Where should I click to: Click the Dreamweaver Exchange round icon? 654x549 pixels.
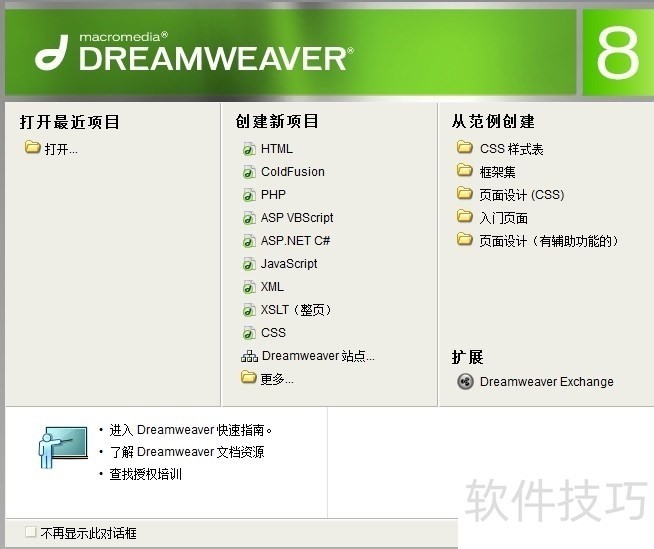click(465, 381)
